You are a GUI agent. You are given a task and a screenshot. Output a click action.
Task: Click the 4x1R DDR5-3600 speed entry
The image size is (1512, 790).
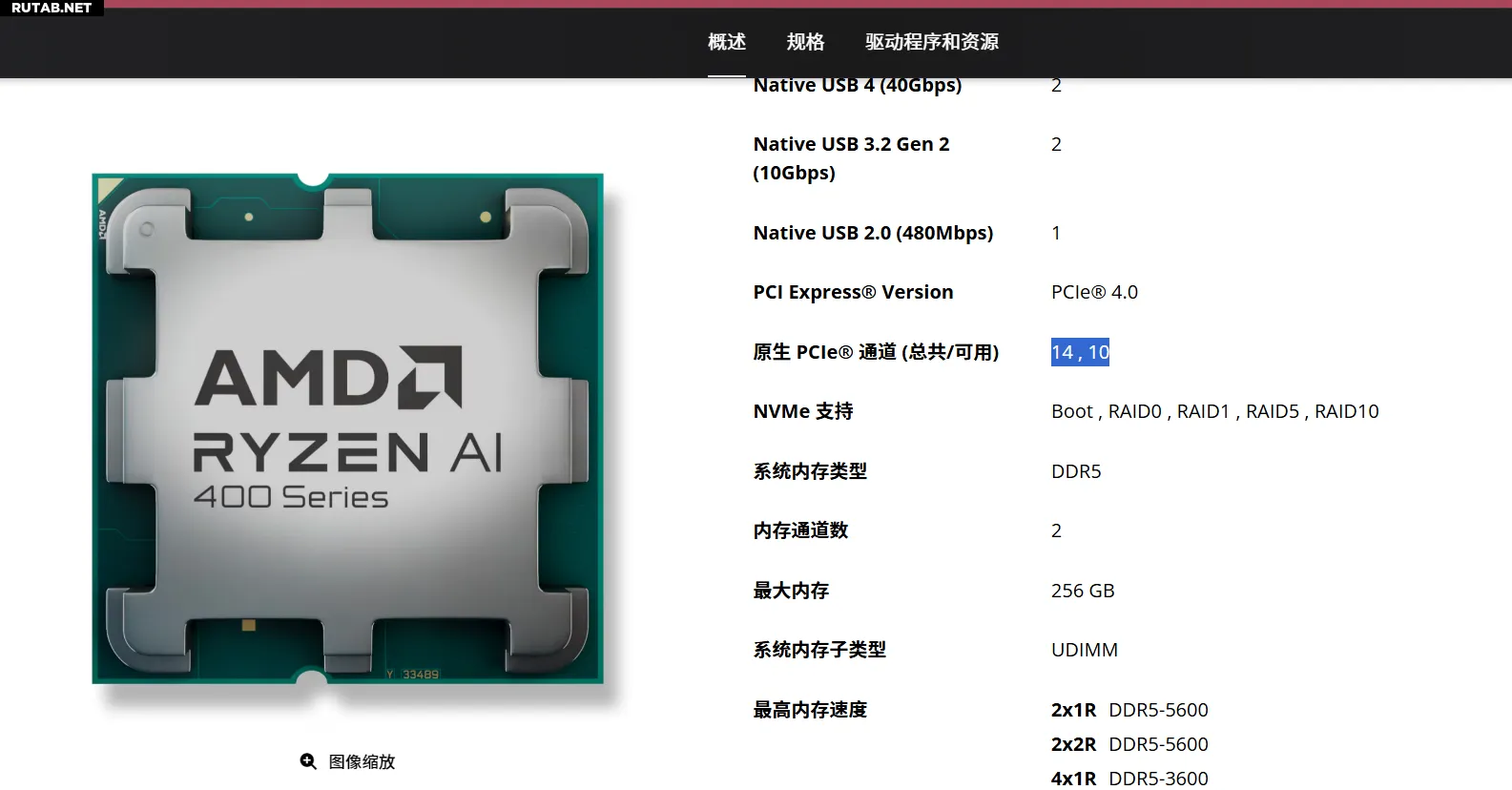[x=1129, y=779]
